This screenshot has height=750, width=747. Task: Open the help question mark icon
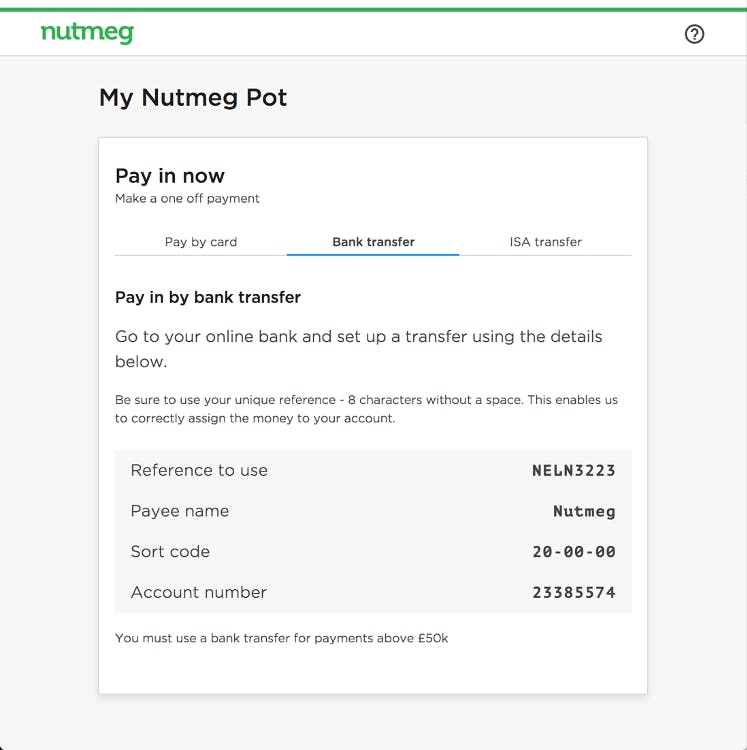694,34
